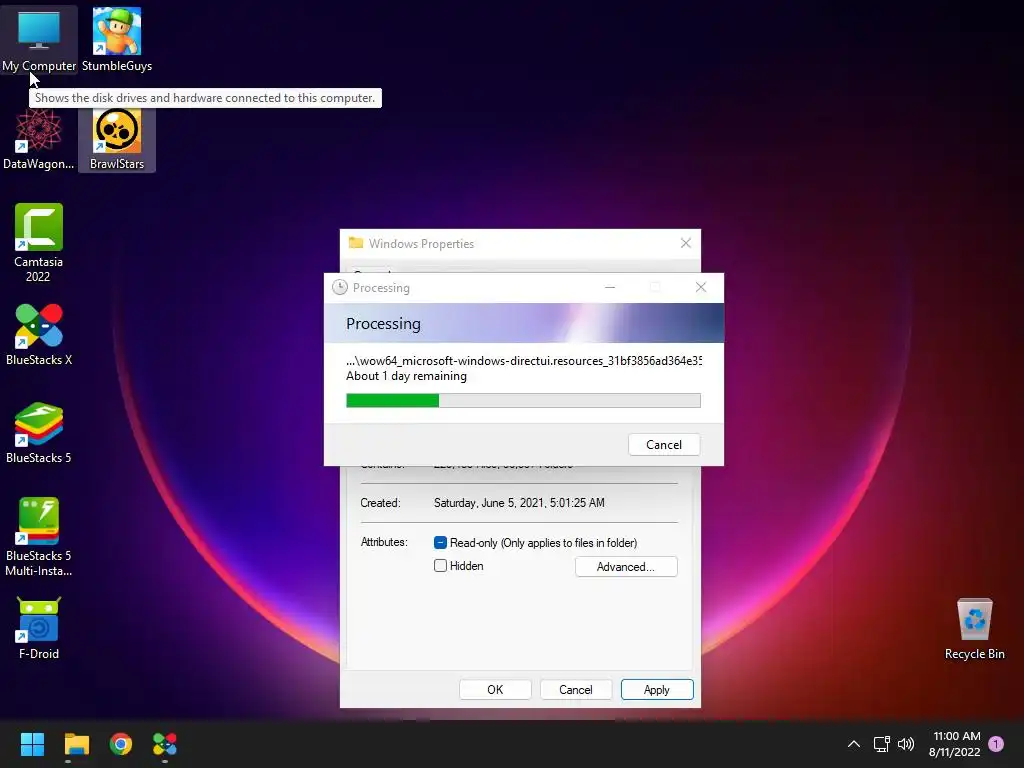
Task: Open the taskbar clock showing 11:00 AM
Action: tap(955, 744)
